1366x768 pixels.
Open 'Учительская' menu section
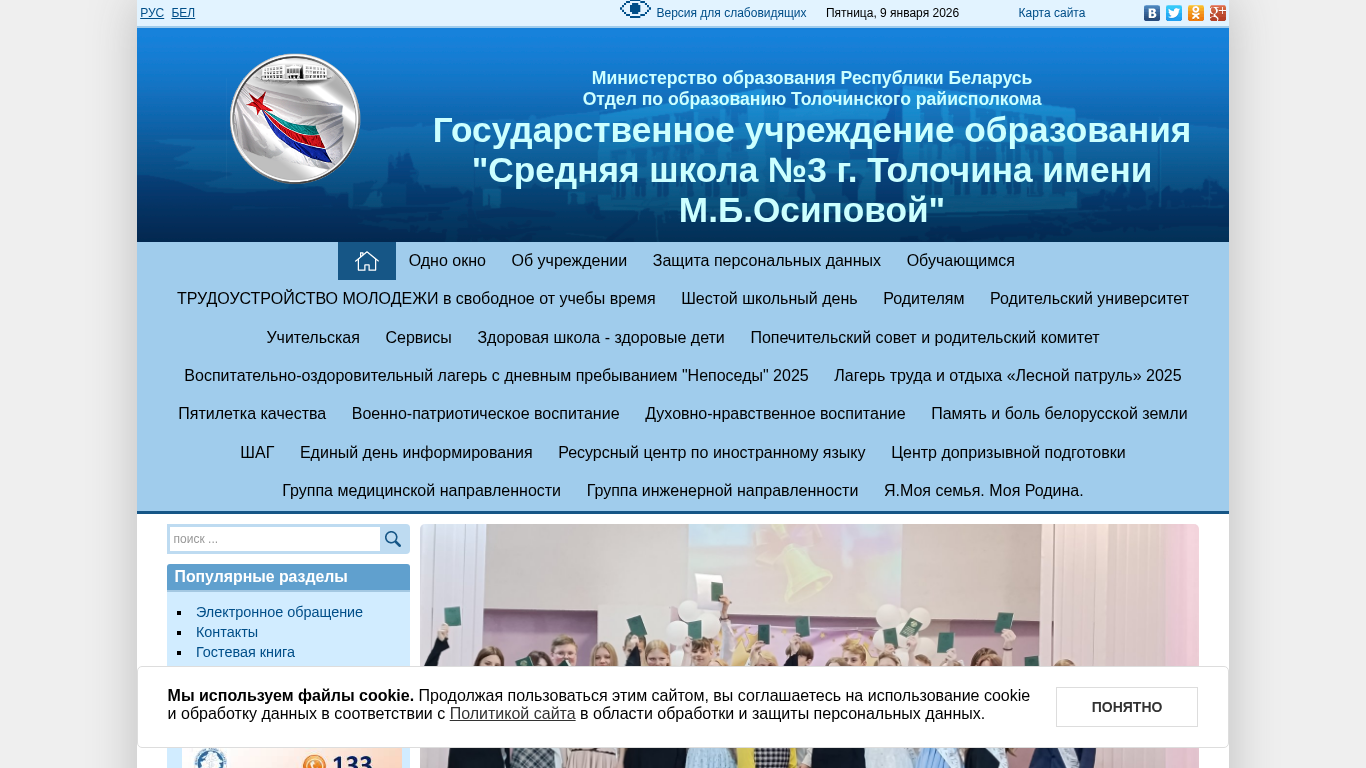click(313, 338)
